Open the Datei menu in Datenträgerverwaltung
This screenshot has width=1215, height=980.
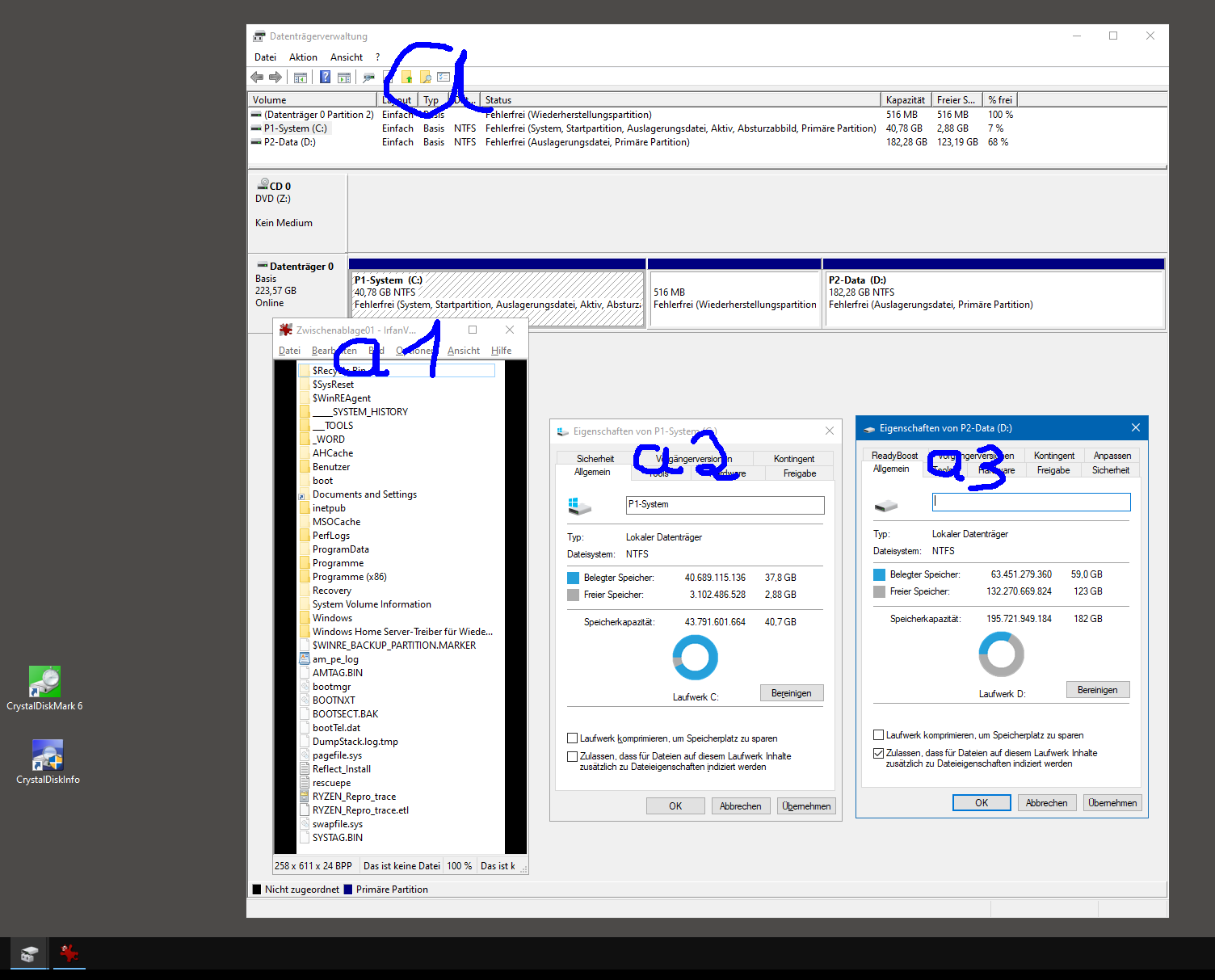pyautogui.click(x=265, y=57)
